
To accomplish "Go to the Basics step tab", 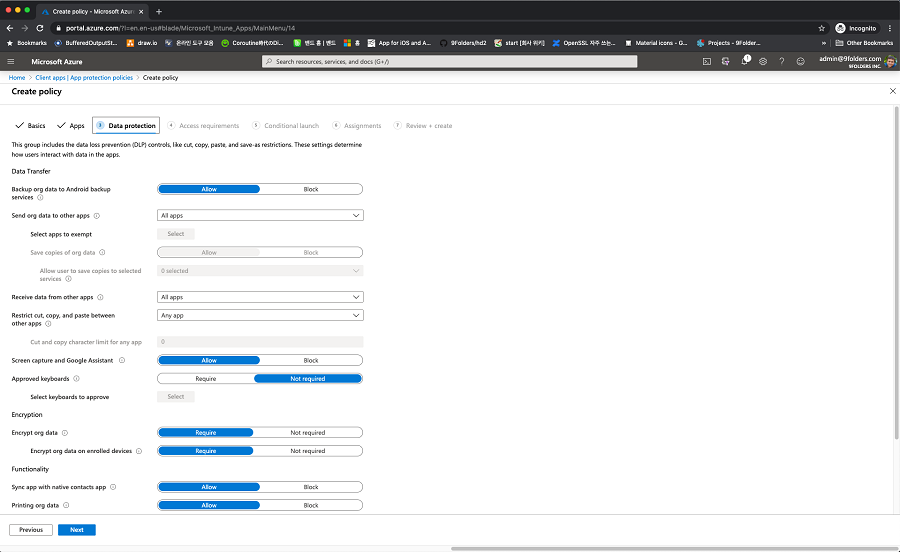I will (30, 126).
